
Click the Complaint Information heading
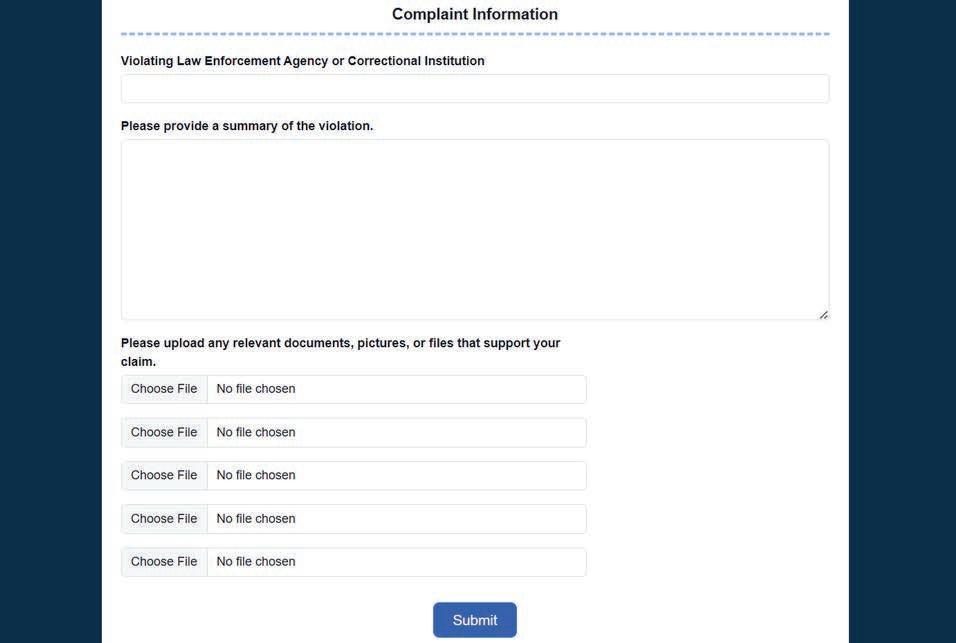(x=474, y=14)
